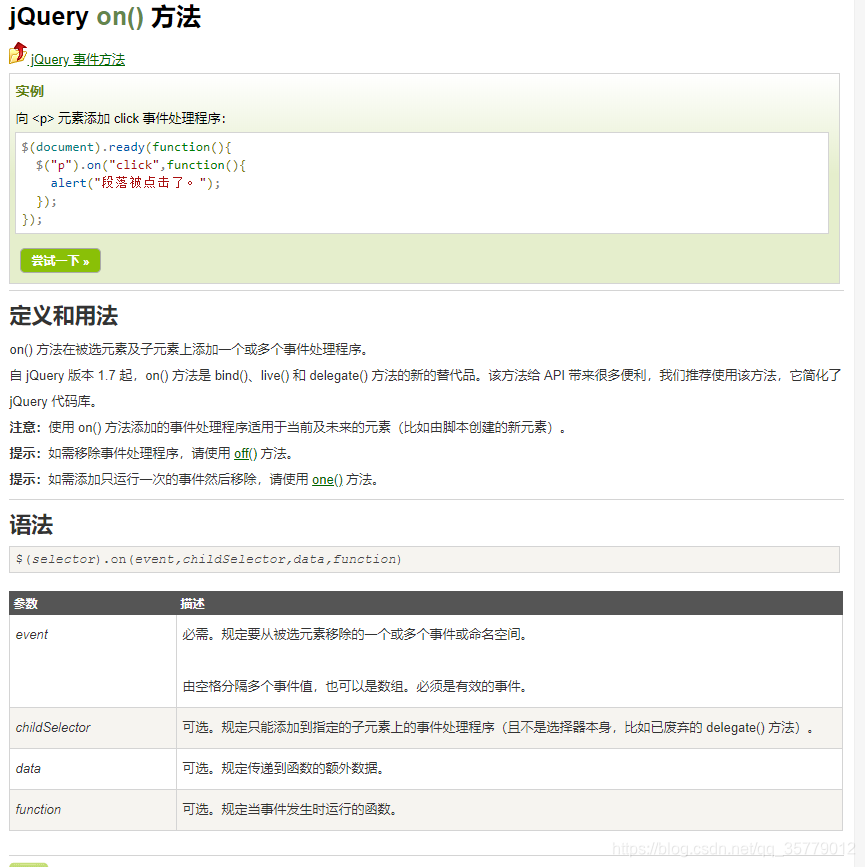Select the data parameter row

pos(28,768)
